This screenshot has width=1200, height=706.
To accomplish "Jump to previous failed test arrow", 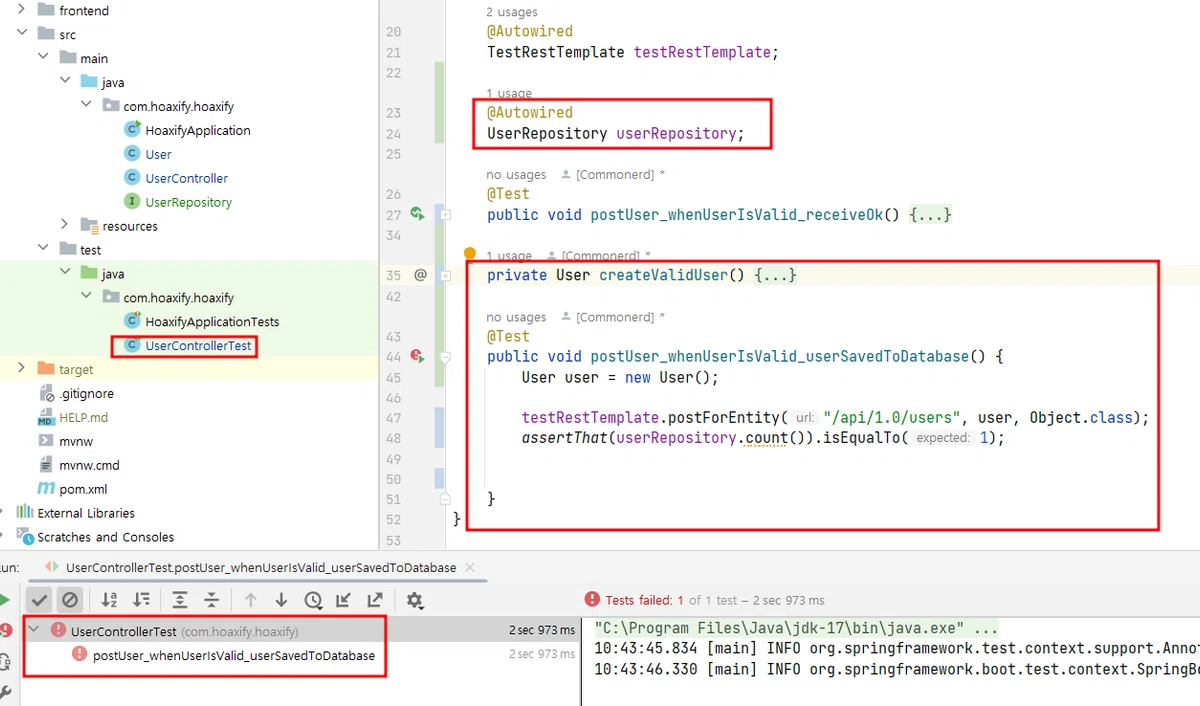I will pos(251,600).
